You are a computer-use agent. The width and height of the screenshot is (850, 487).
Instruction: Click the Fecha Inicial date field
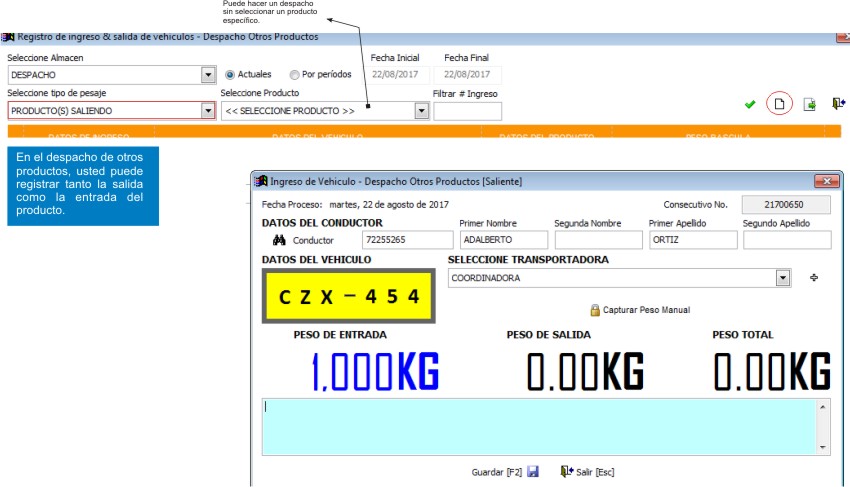[x=396, y=75]
